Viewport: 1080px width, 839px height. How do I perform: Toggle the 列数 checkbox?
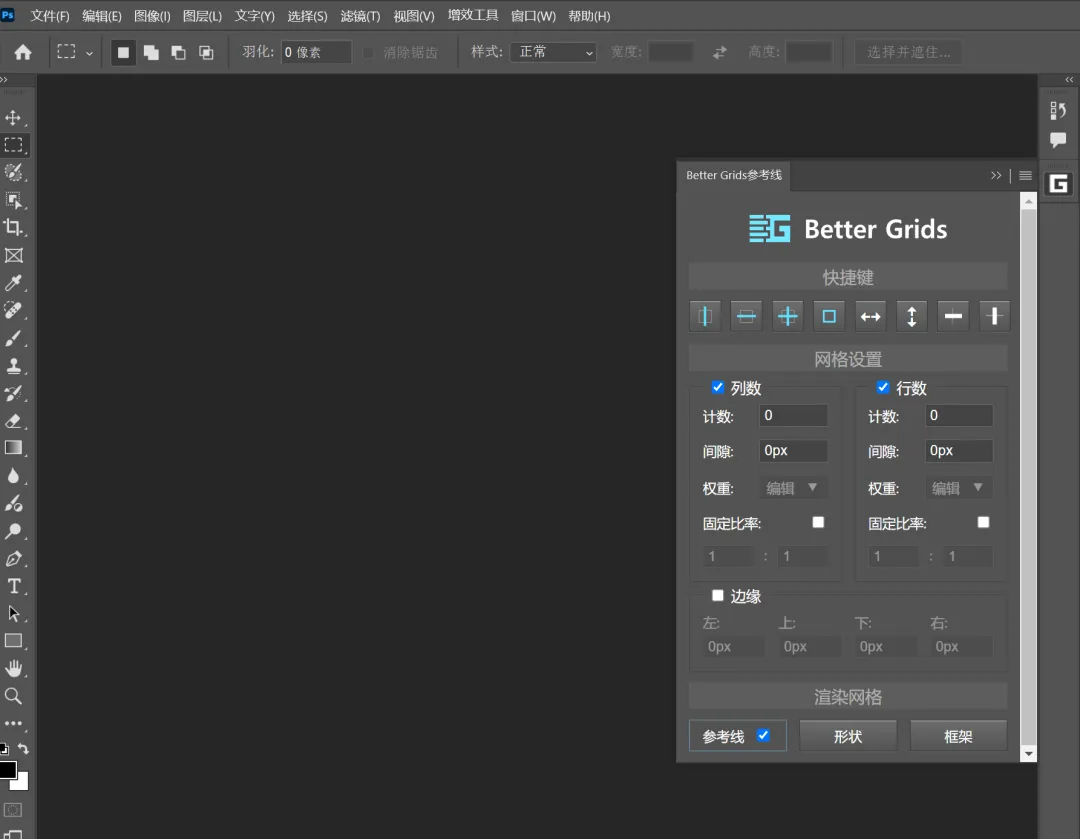click(718, 387)
